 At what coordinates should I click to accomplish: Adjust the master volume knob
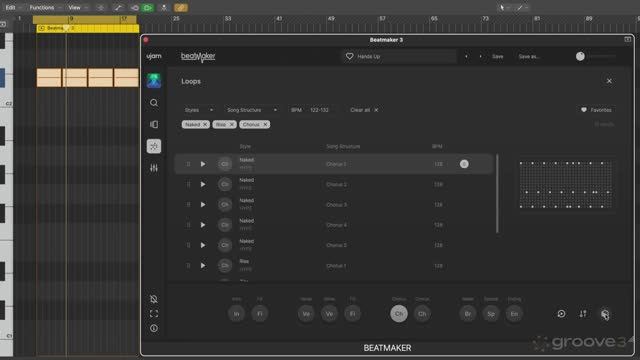click(580, 56)
